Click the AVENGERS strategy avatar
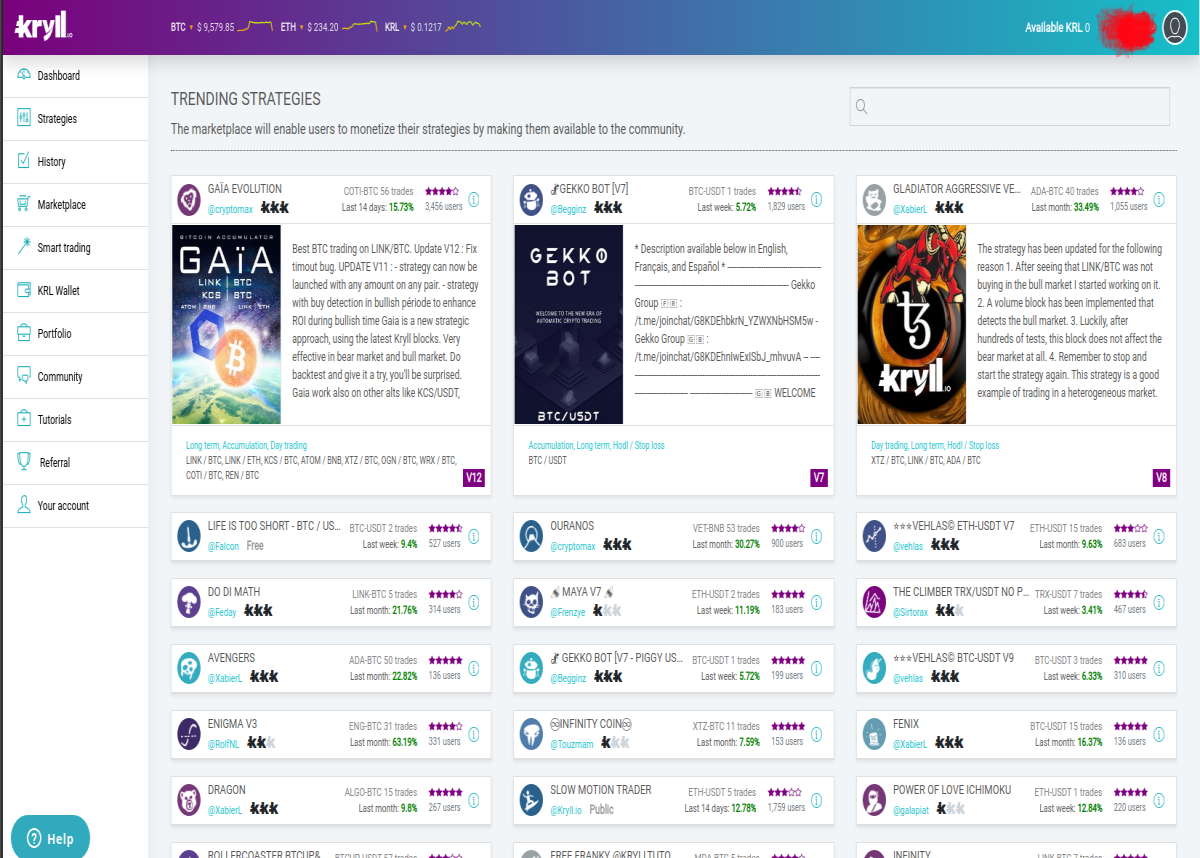 click(x=188, y=668)
